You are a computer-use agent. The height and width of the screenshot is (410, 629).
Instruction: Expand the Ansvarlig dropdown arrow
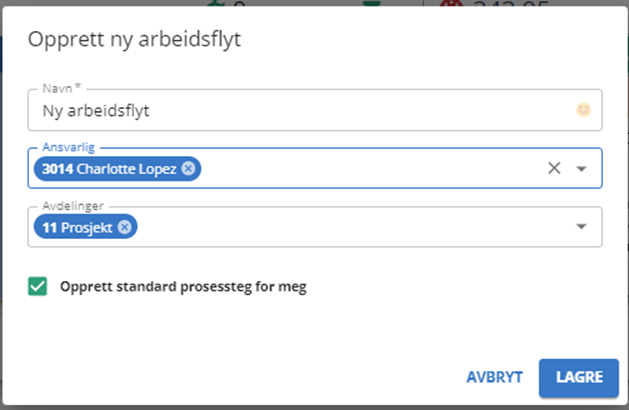(581, 168)
